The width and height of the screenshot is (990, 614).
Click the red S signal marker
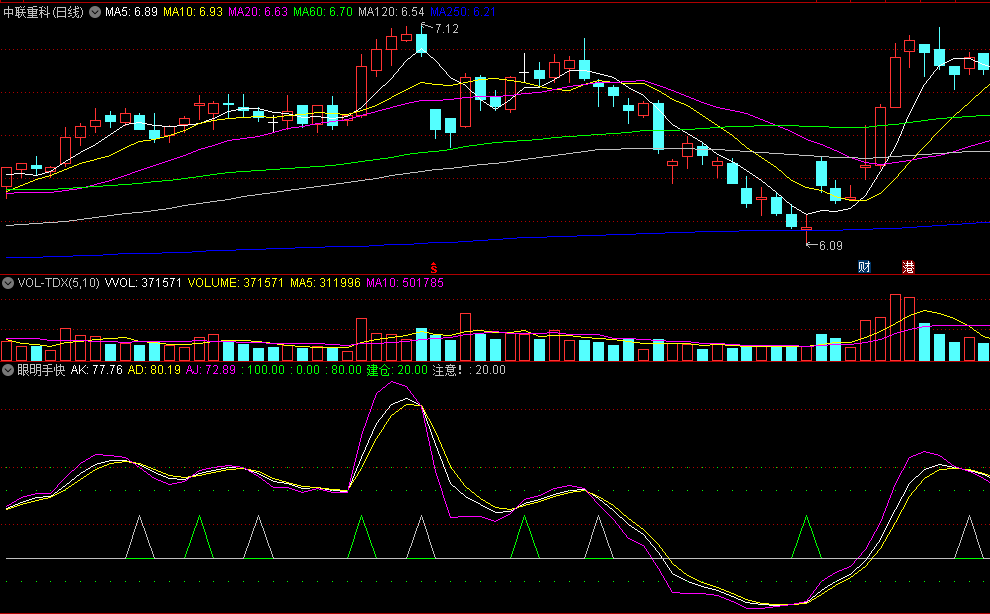[x=434, y=268]
